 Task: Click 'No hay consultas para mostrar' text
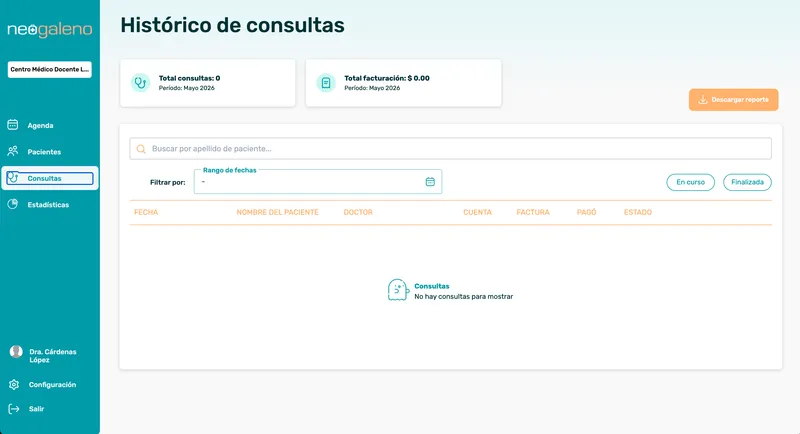pos(463,296)
